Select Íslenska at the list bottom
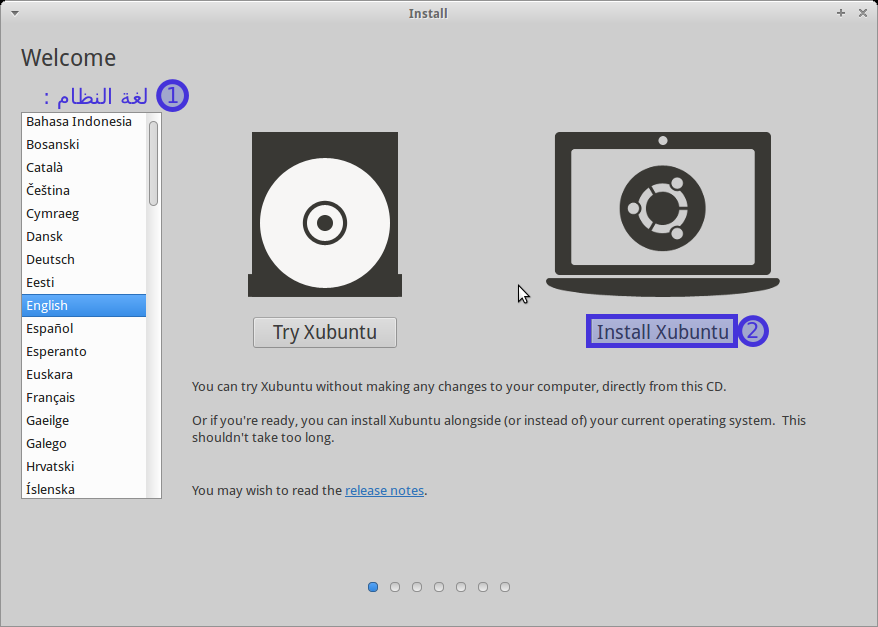 pos(84,488)
